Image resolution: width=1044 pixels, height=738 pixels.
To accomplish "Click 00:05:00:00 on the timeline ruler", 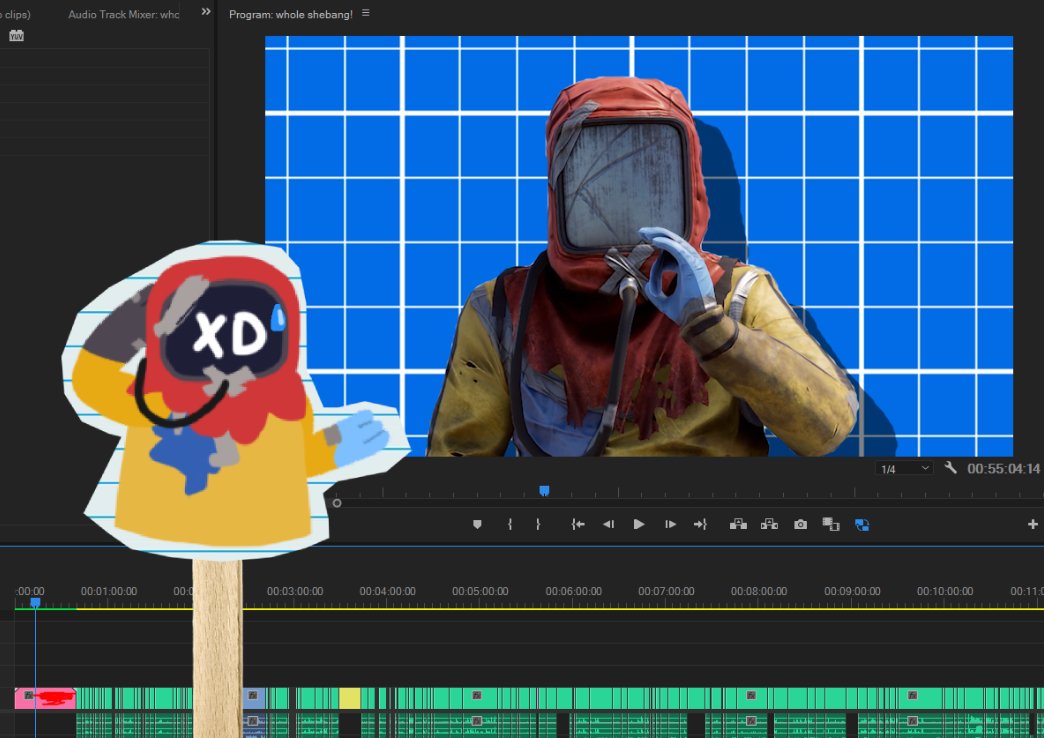I will (480, 591).
